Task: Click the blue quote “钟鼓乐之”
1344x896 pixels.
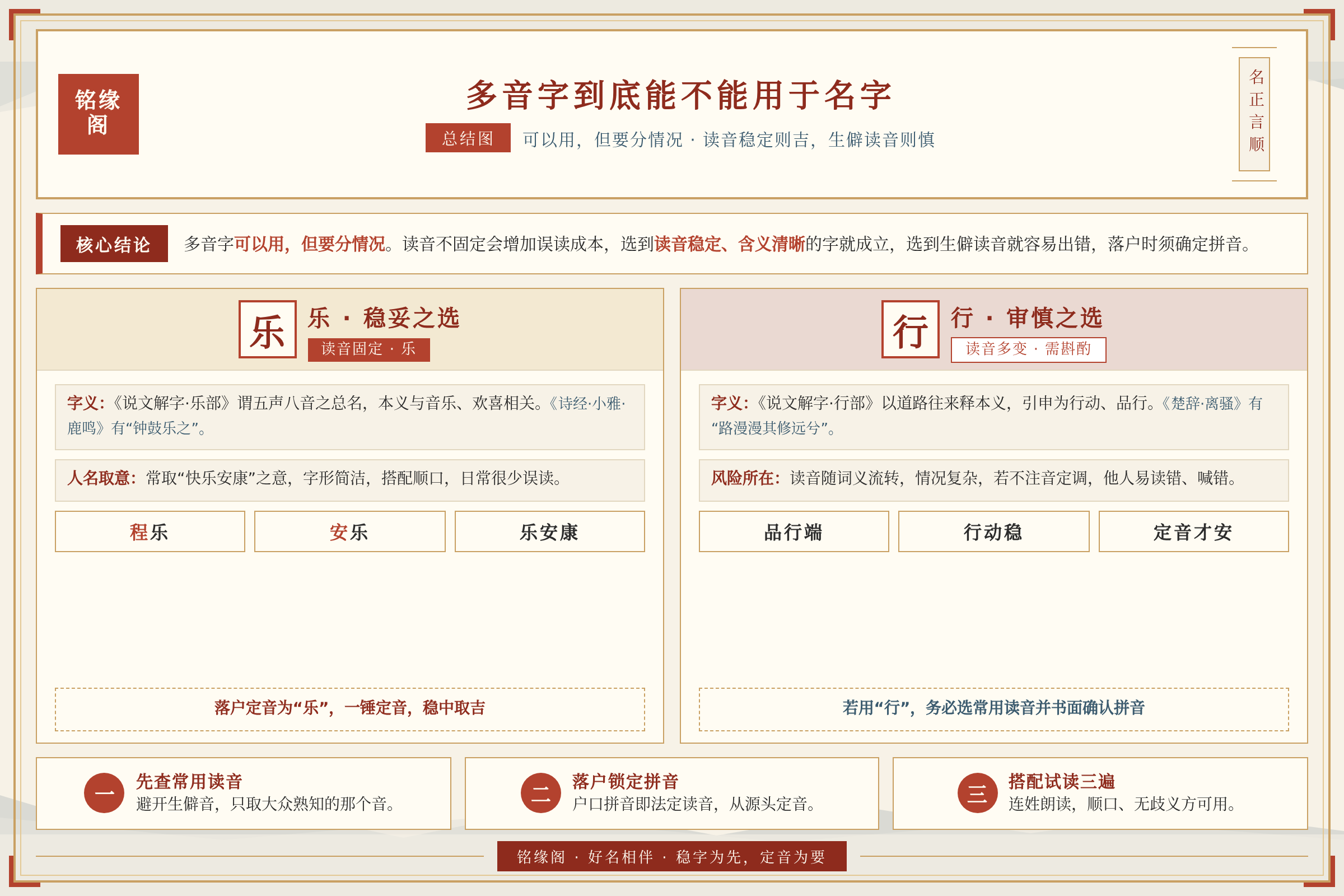Action: (x=162, y=428)
